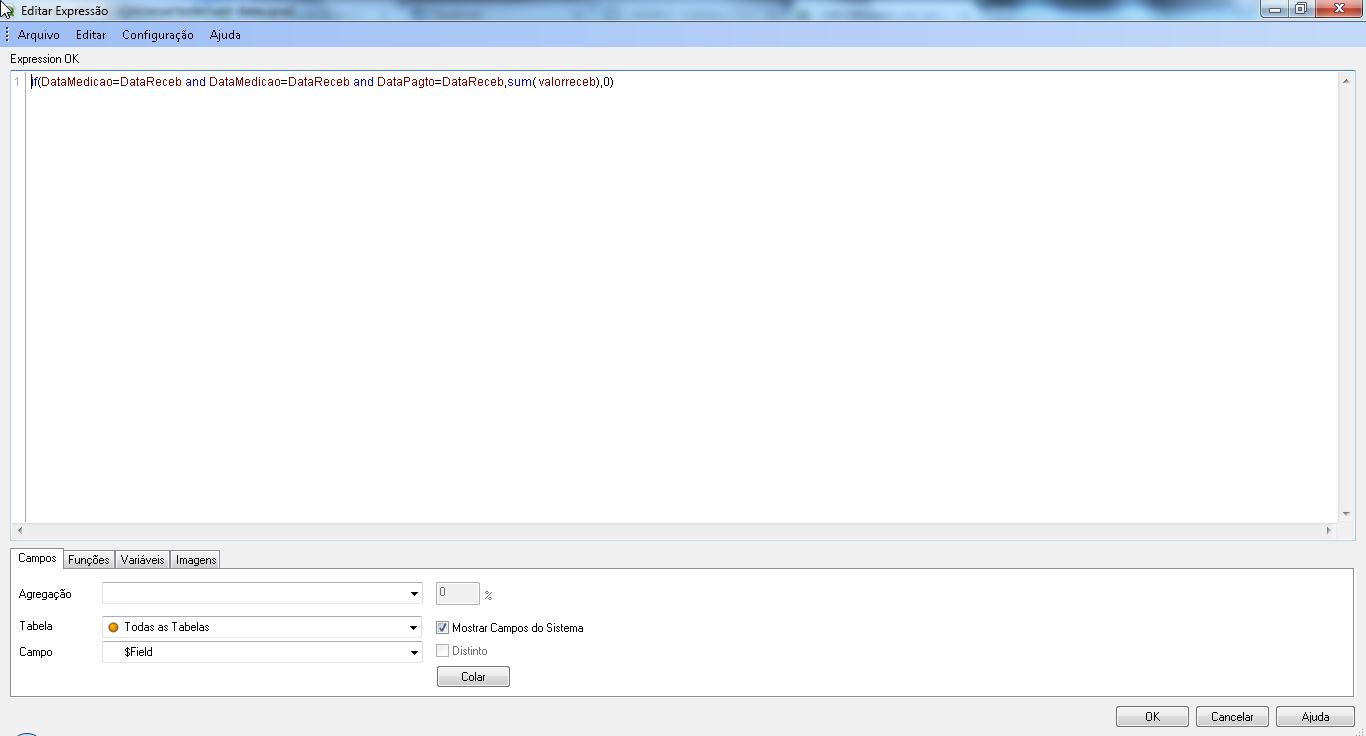Image resolution: width=1366 pixels, height=736 pixels.
Task: Switch to the Funções tab
Action: click(x=89, y=560)
